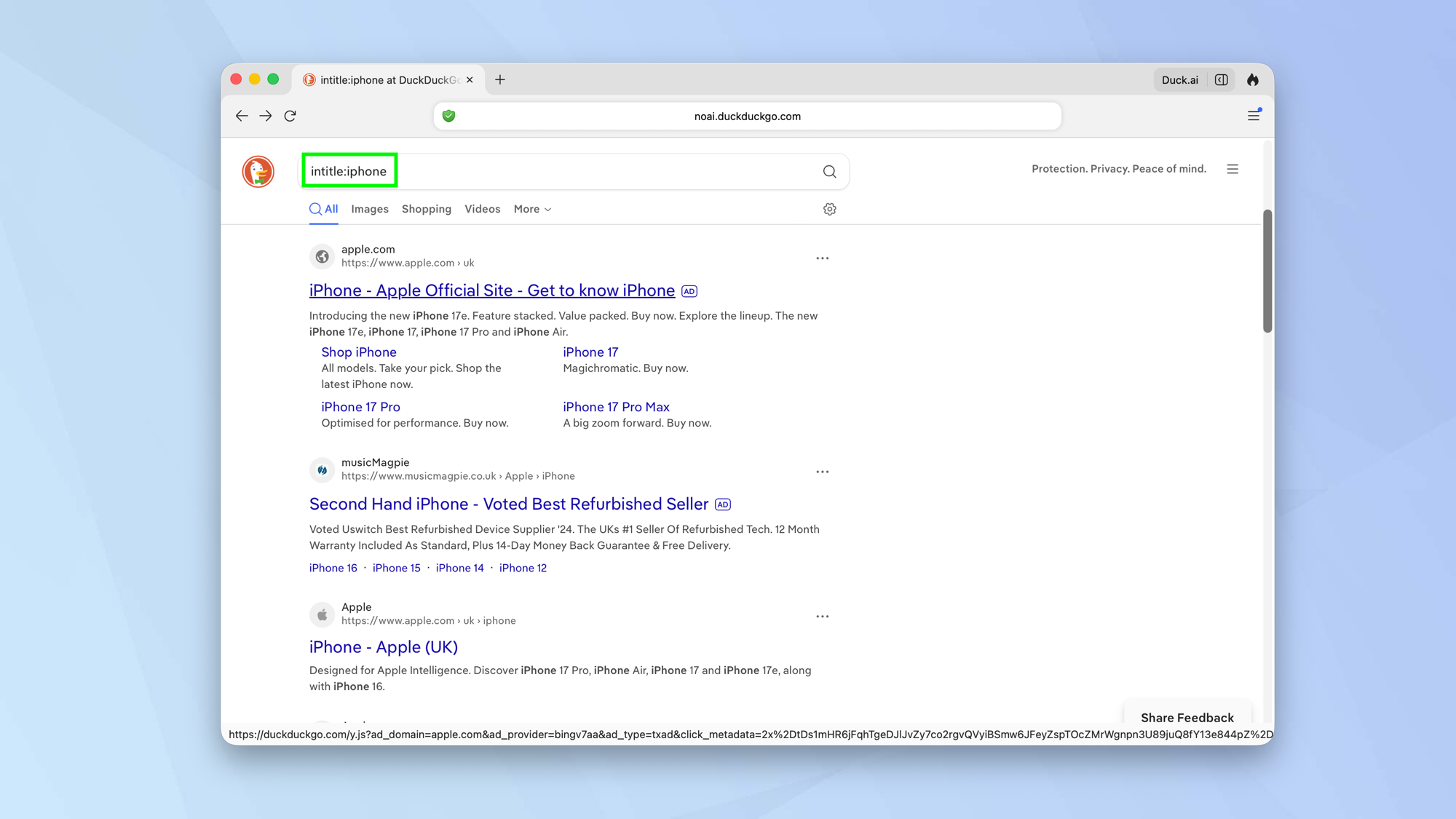Click the Share Feedback button
This screenshot has width=1456, height=819.
click(1187, 717)
